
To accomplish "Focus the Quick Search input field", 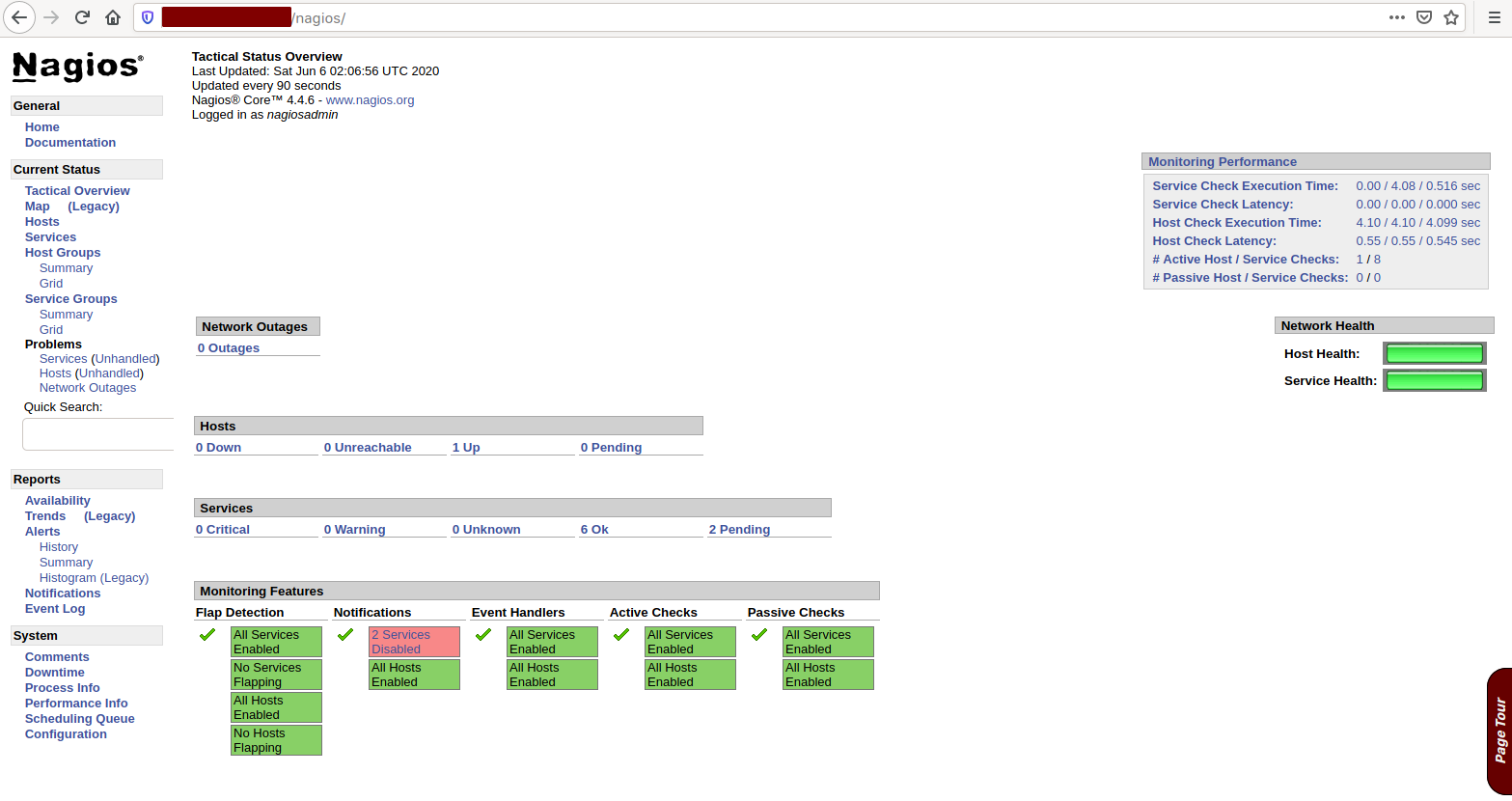I will (98, 434).
